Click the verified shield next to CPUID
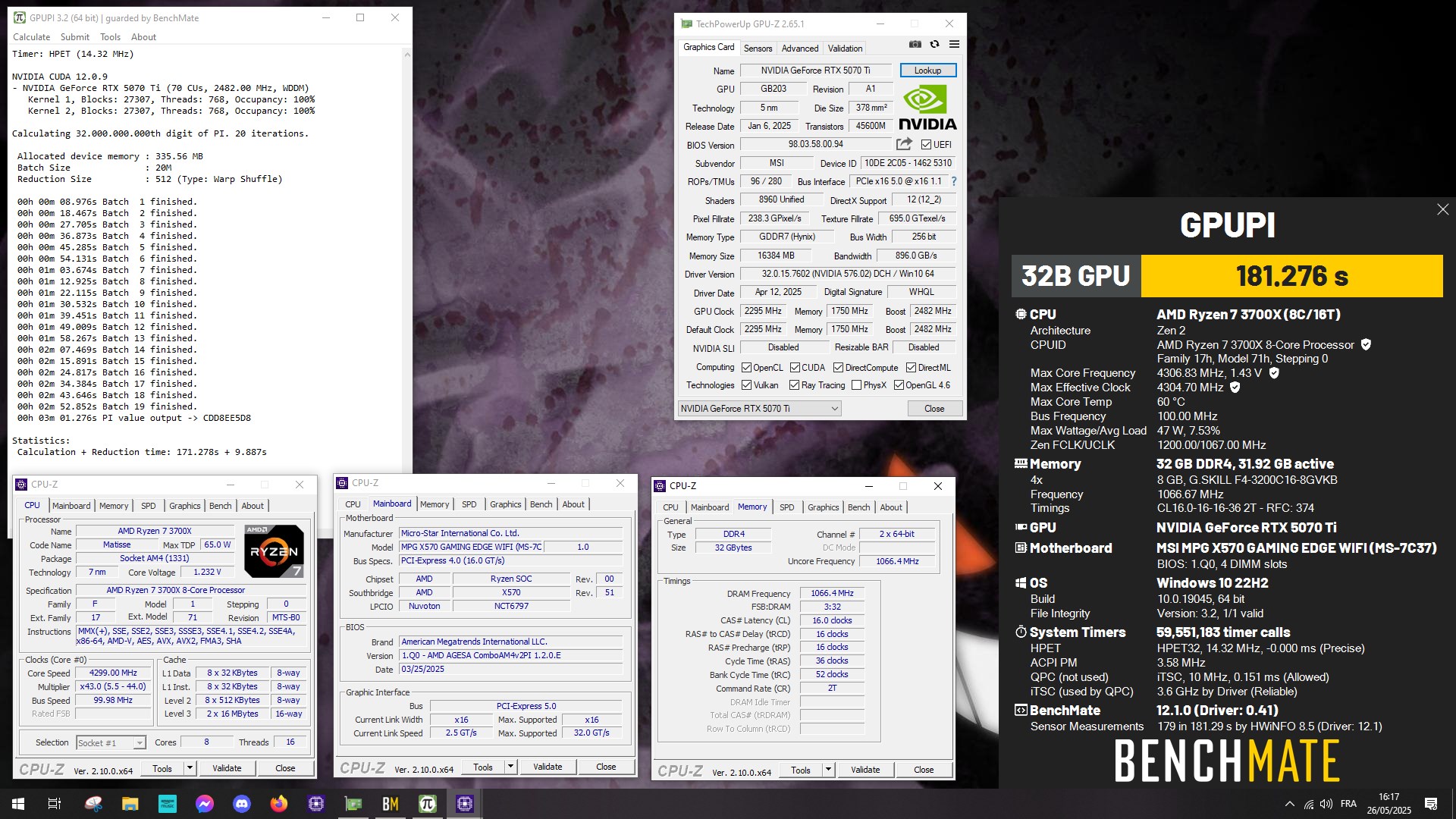This screenshot has width=1456, height=819. (1366, 345)
